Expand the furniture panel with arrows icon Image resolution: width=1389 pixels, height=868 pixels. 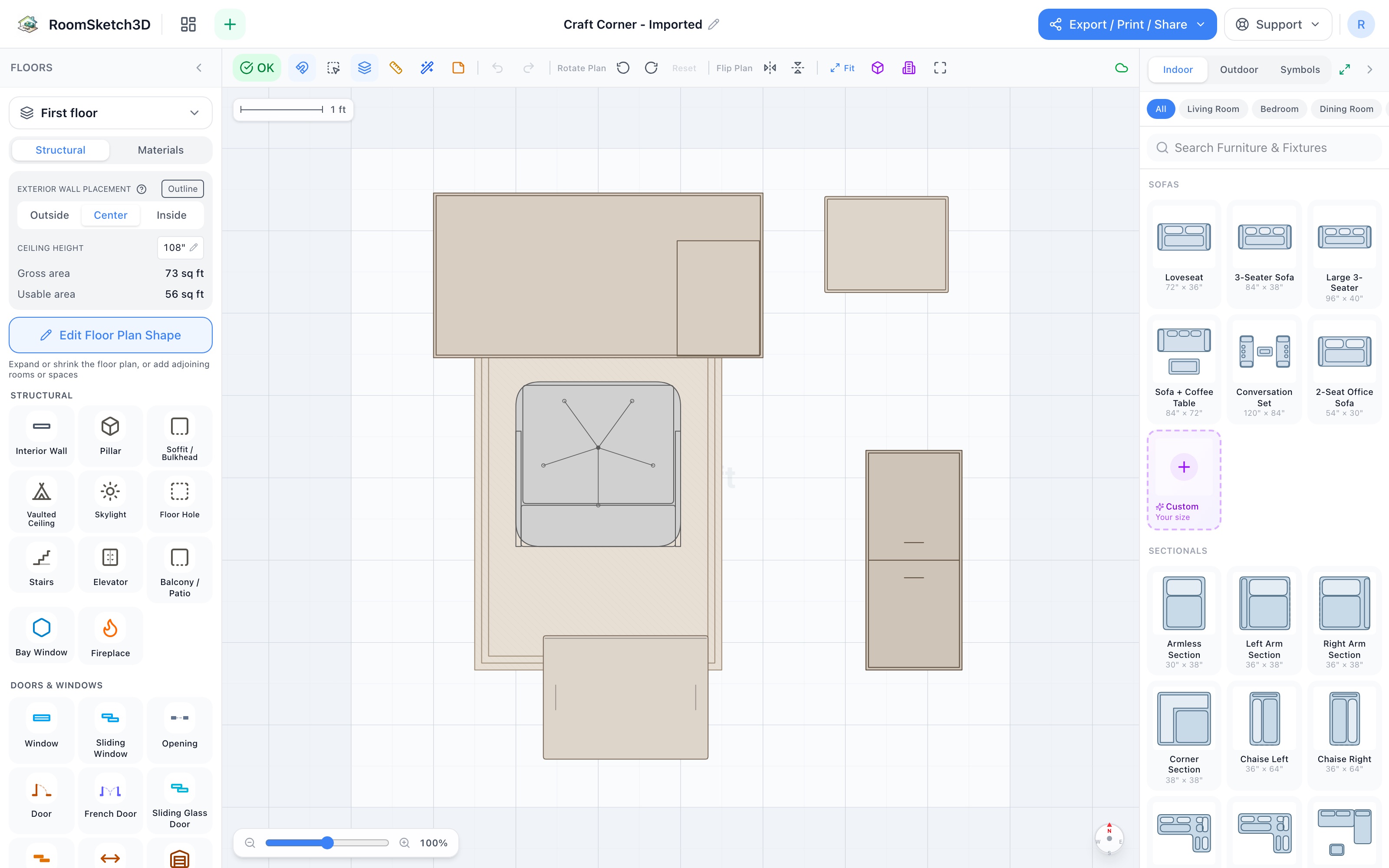tap(1345, 69)
